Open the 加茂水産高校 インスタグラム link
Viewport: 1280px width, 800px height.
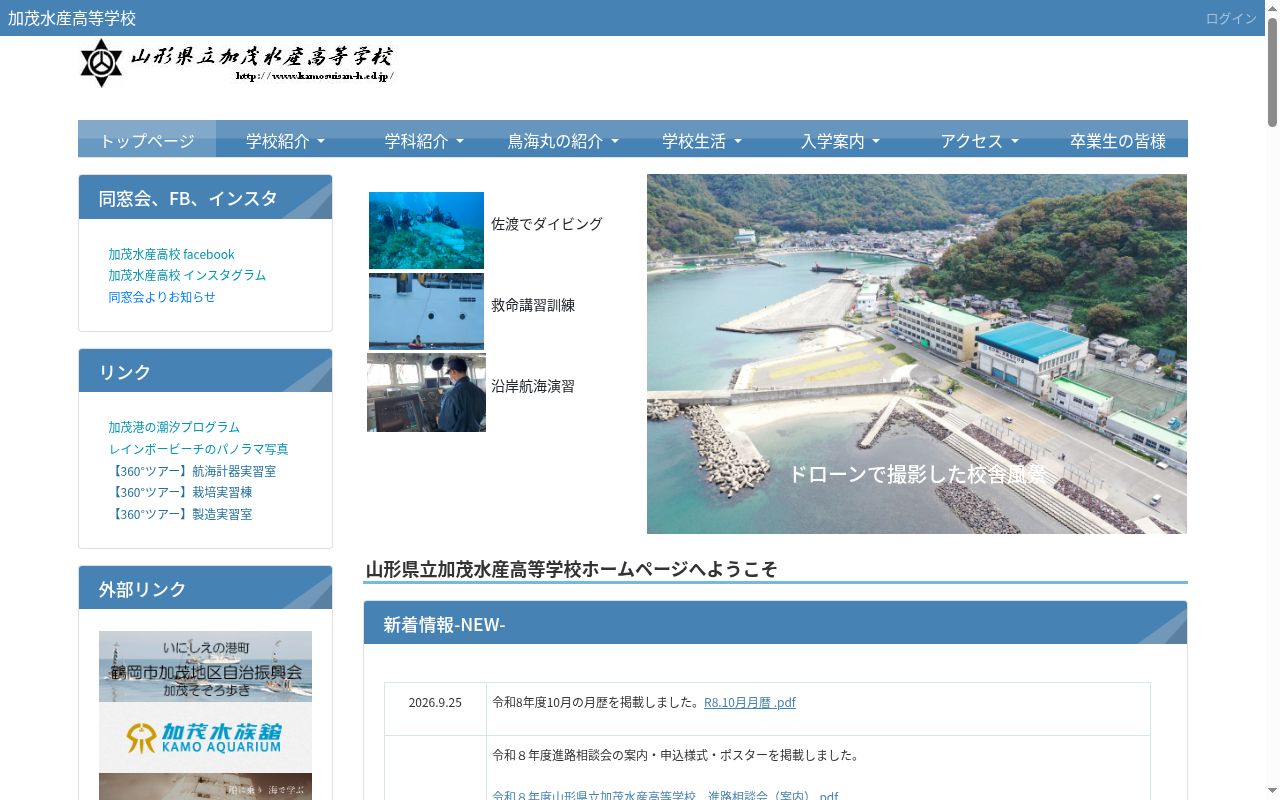point(187,275)
